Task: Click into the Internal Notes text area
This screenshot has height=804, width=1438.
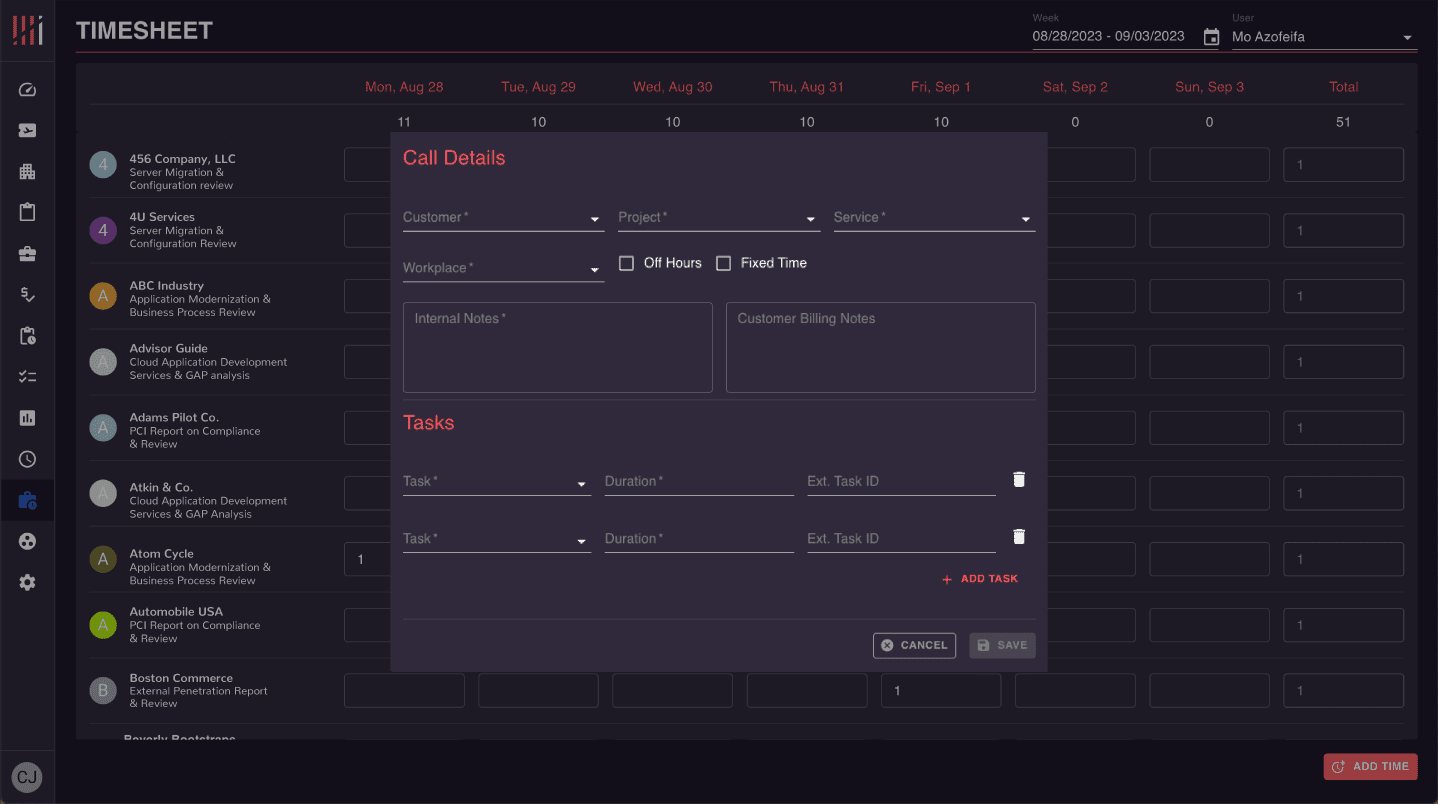Action: click(557, 350)
